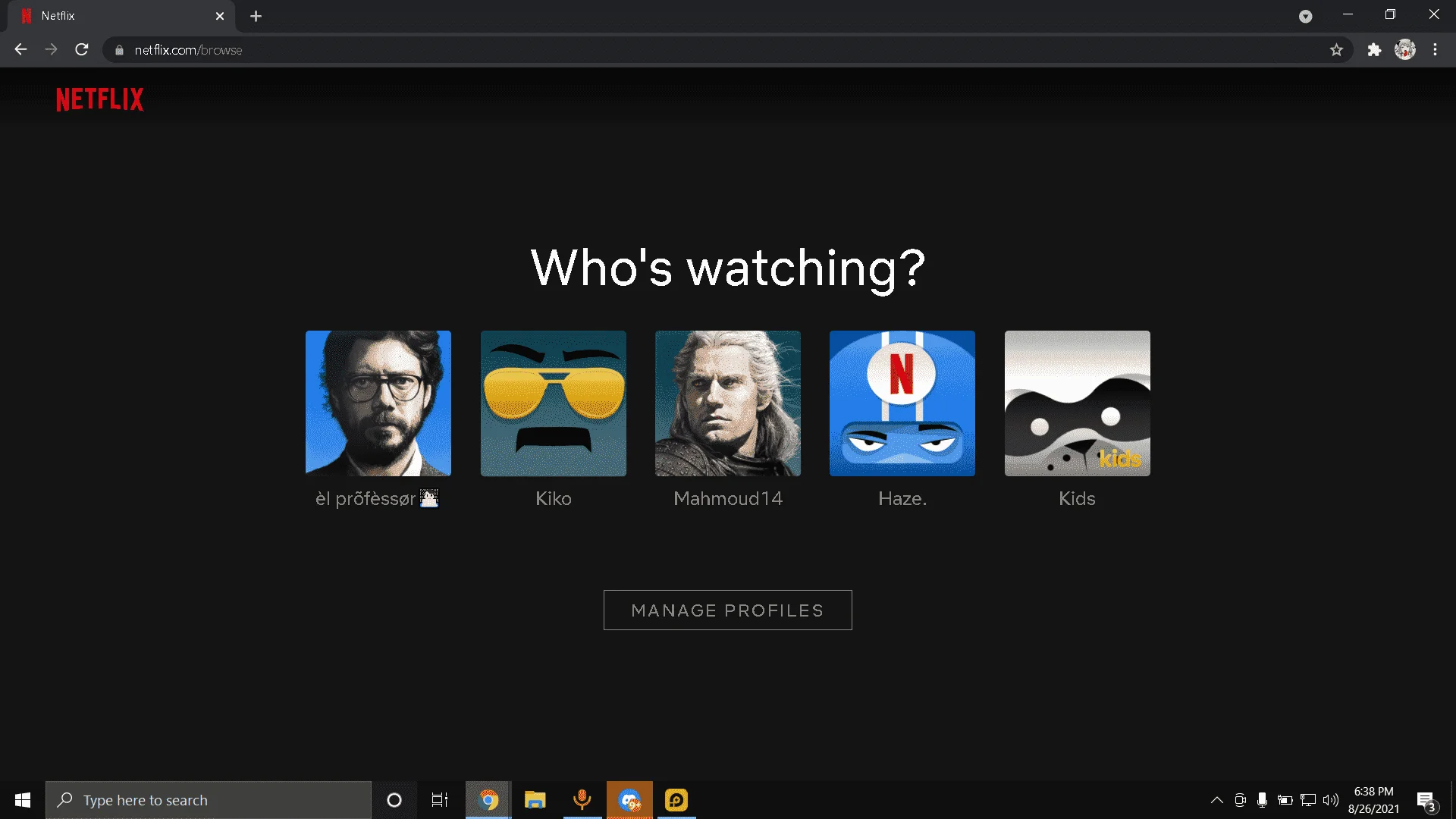
Task: Click the èl prõfèssør profile name
Action: click(377, 498)
